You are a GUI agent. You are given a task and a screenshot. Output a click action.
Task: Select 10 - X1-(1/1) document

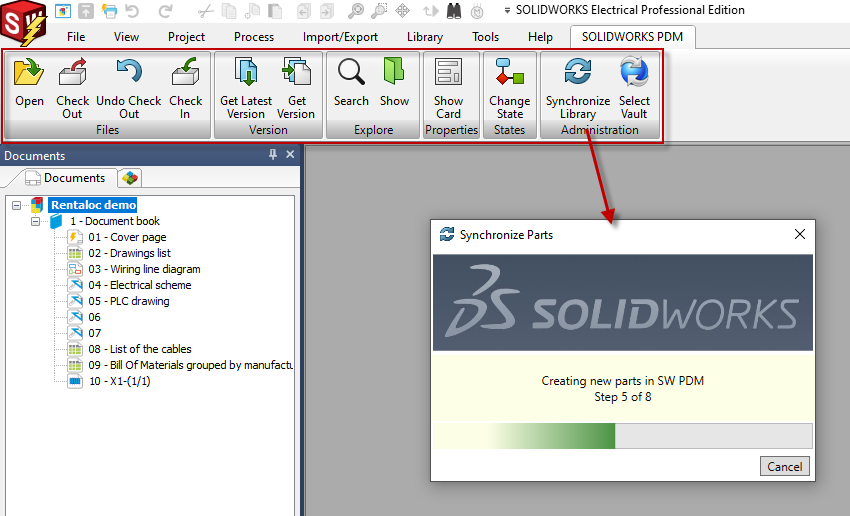click(x=119, y=381)
